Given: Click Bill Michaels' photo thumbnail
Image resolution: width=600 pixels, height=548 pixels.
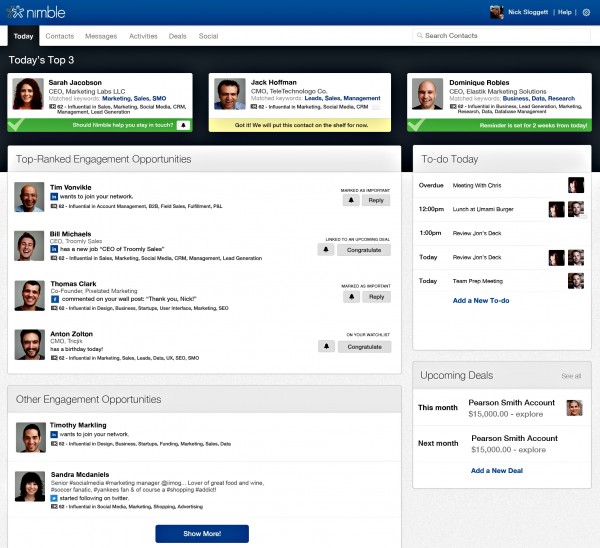Looking at the screenshot, I should point(29,246).
